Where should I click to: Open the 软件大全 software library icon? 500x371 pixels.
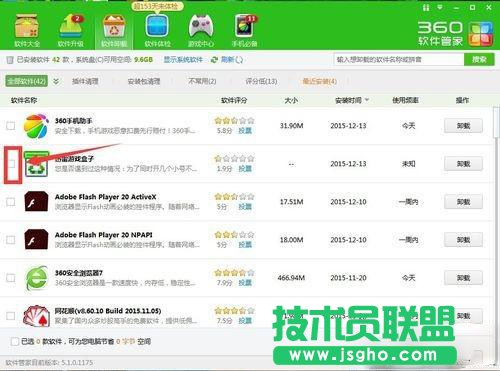point(27,31)
